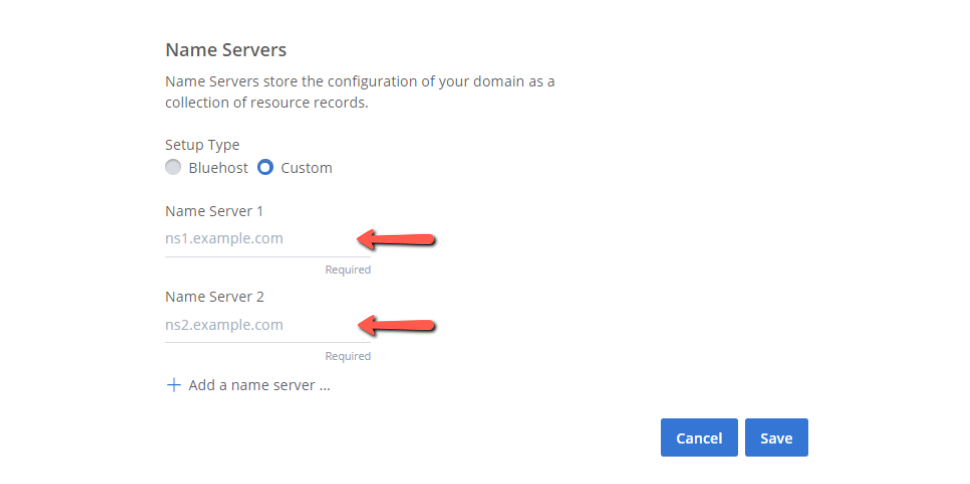Cancel the name server changes
Screen dimensions: 970x484
pyautogui.click(x=699, y=438)
